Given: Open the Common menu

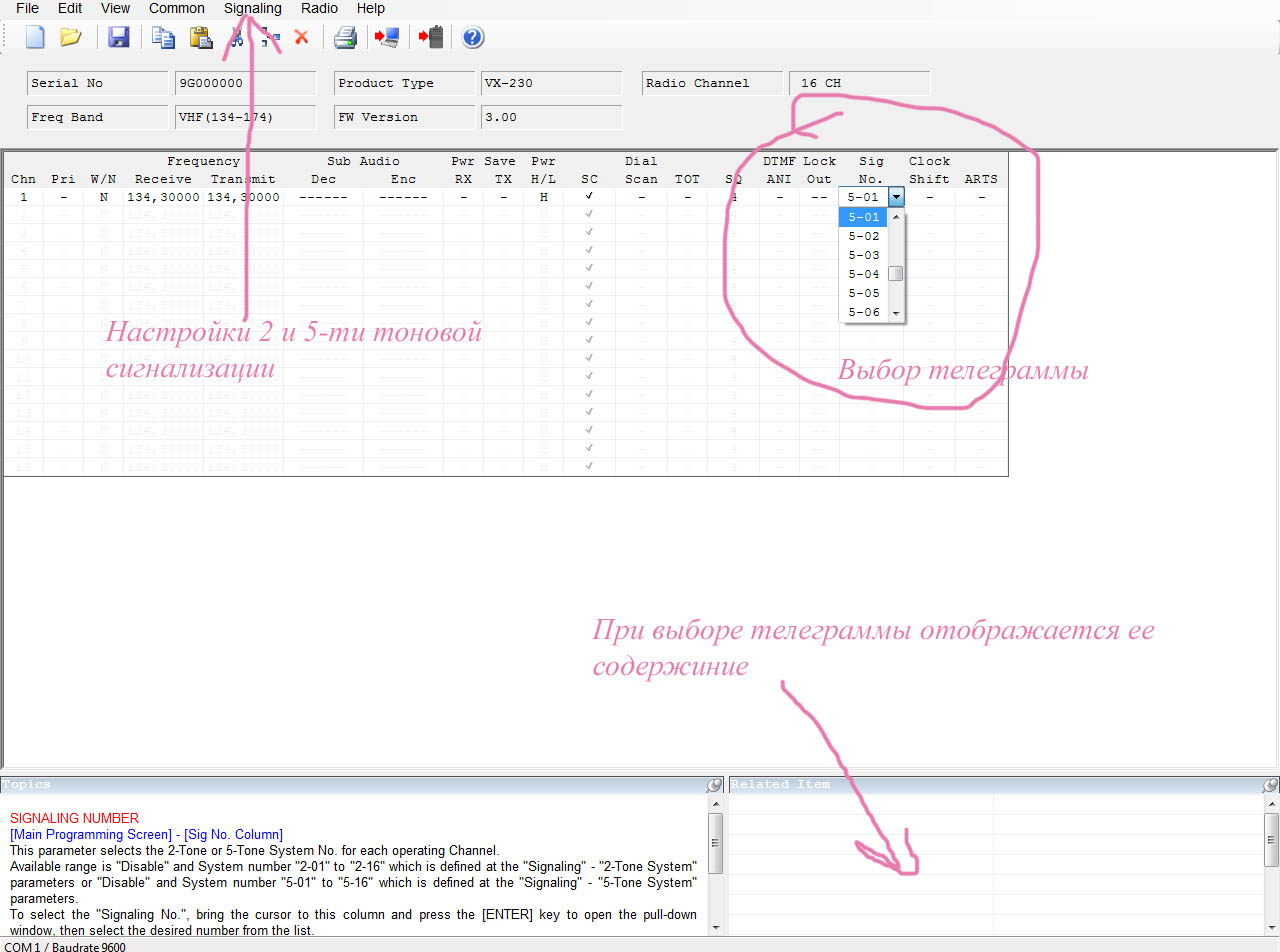Looking at the screenshot, I should (177, 8).
